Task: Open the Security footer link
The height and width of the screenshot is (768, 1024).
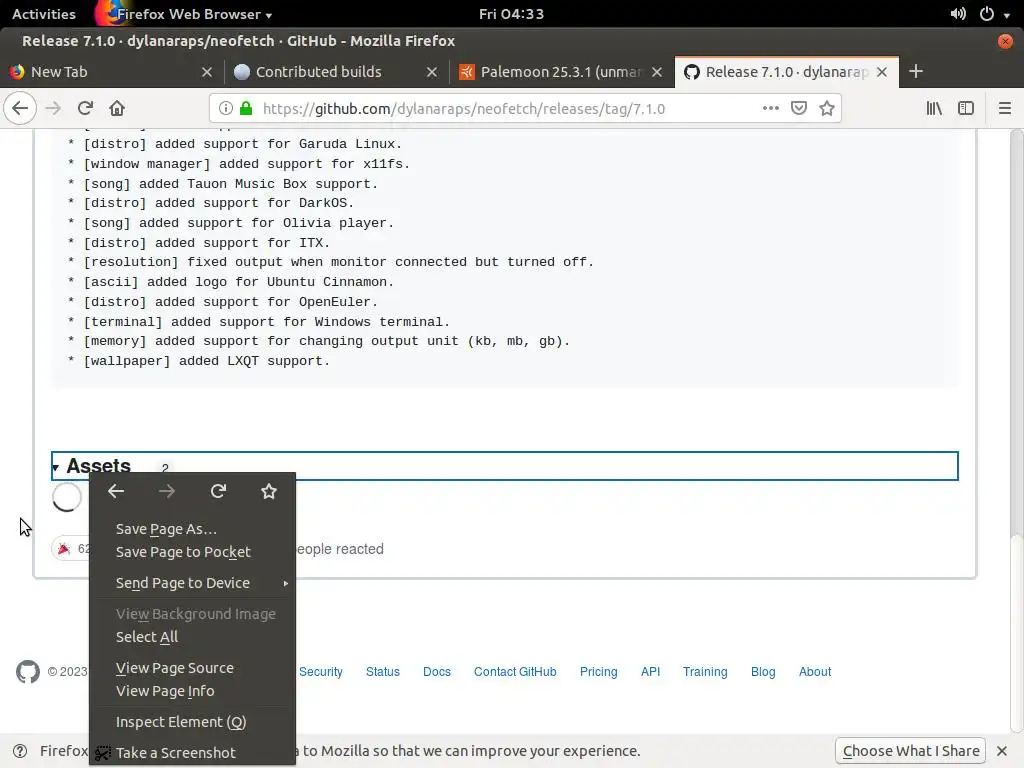Action: pos(321,672)
